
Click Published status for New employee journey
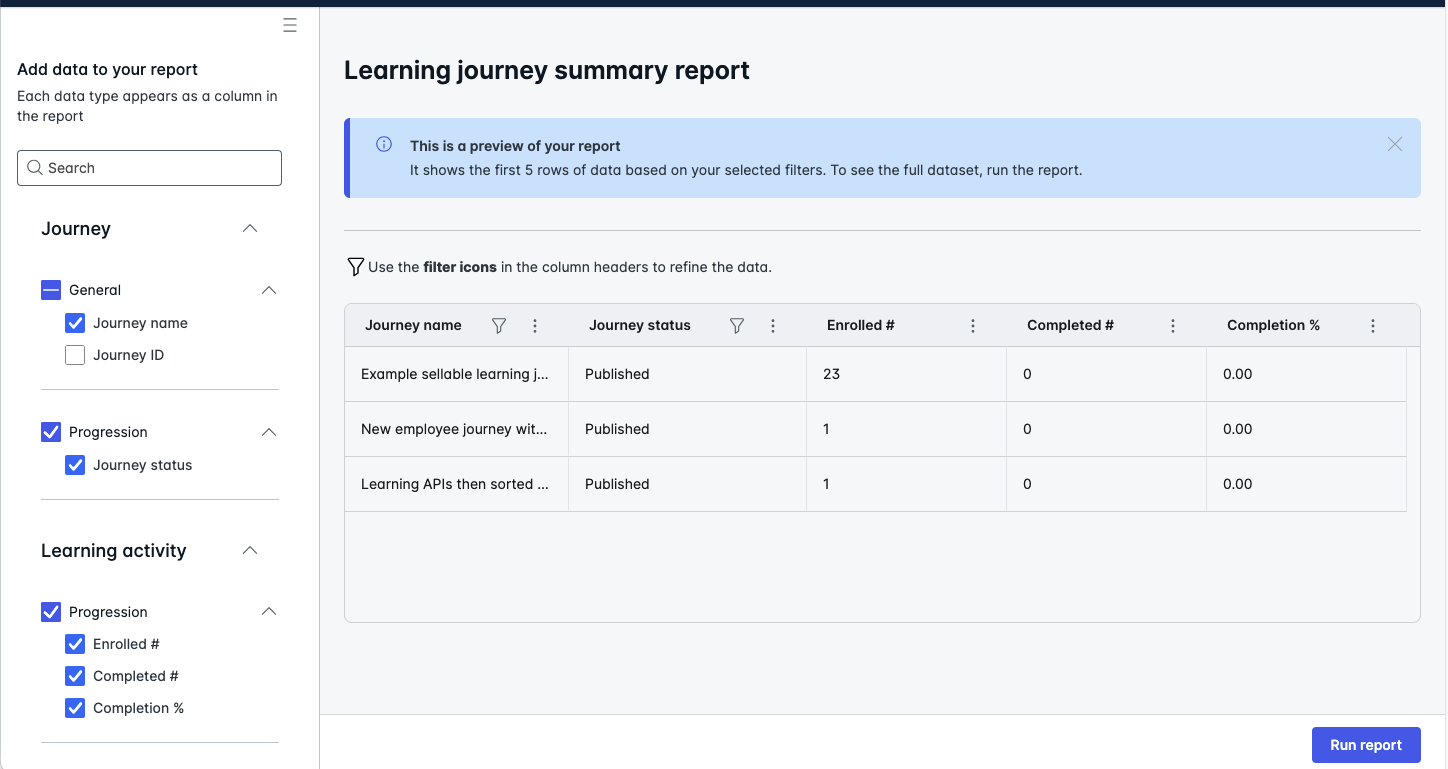pyautogui.click(x=617, y=429)
